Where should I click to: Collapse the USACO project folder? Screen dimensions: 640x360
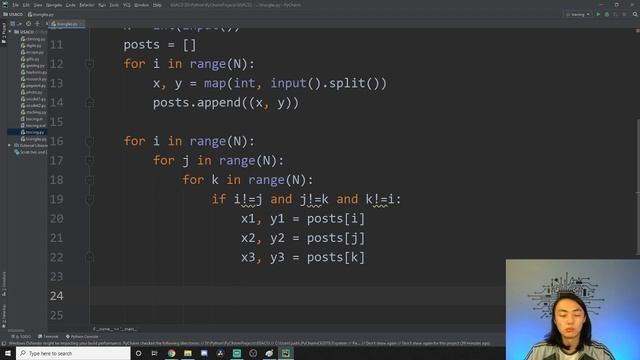point(10,32)
